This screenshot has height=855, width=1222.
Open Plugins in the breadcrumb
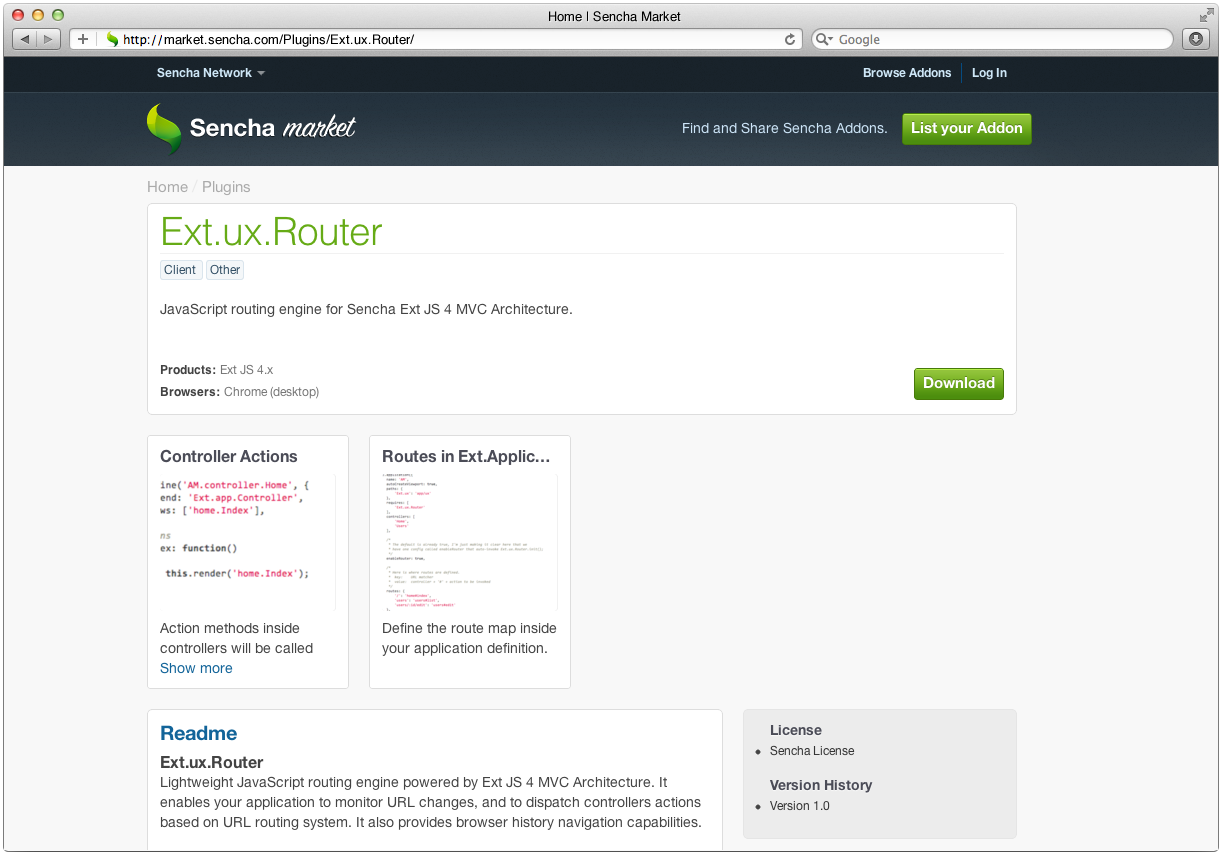(x=226, y=187)
